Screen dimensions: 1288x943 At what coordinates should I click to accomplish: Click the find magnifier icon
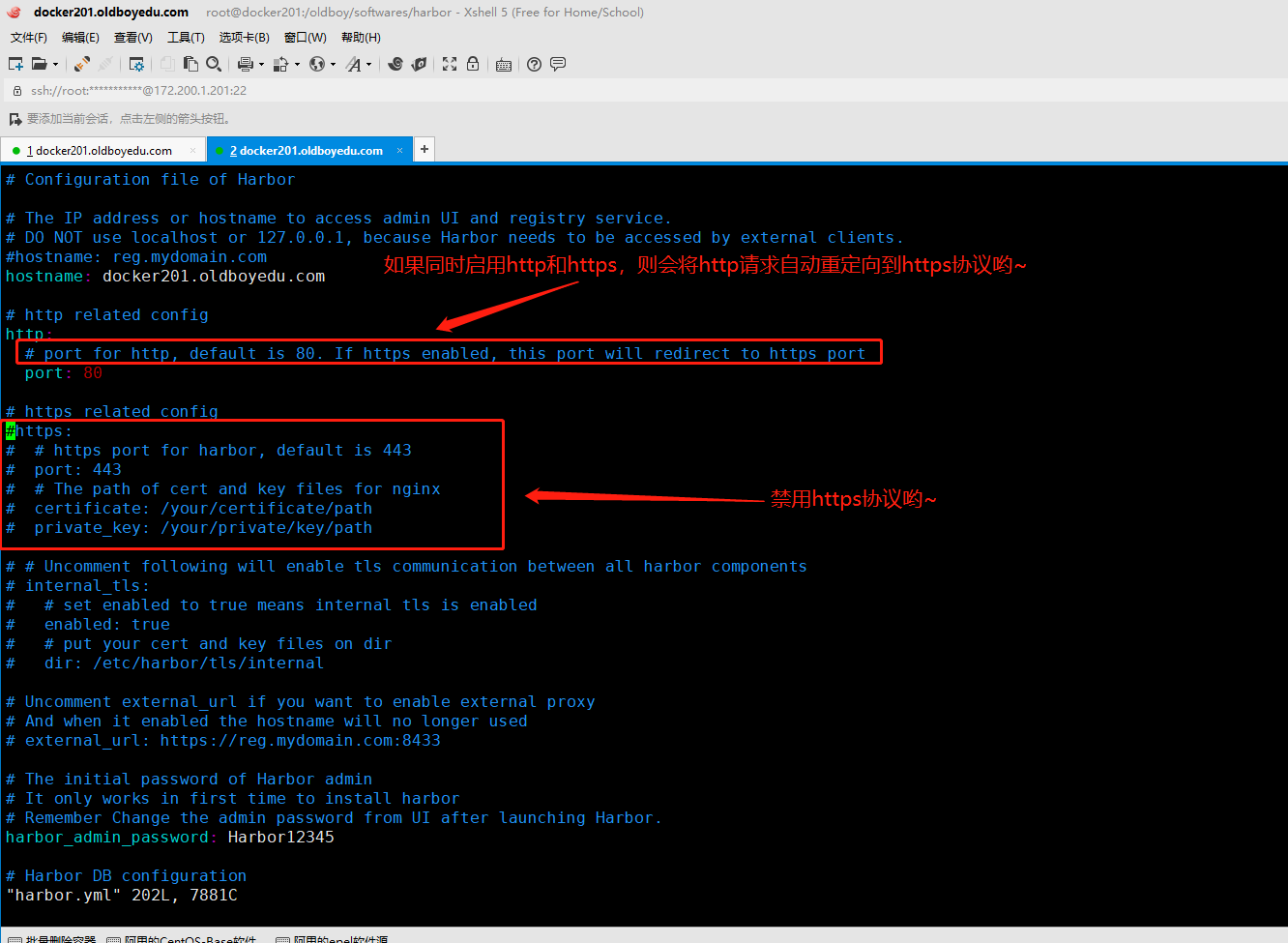point(214,64)
